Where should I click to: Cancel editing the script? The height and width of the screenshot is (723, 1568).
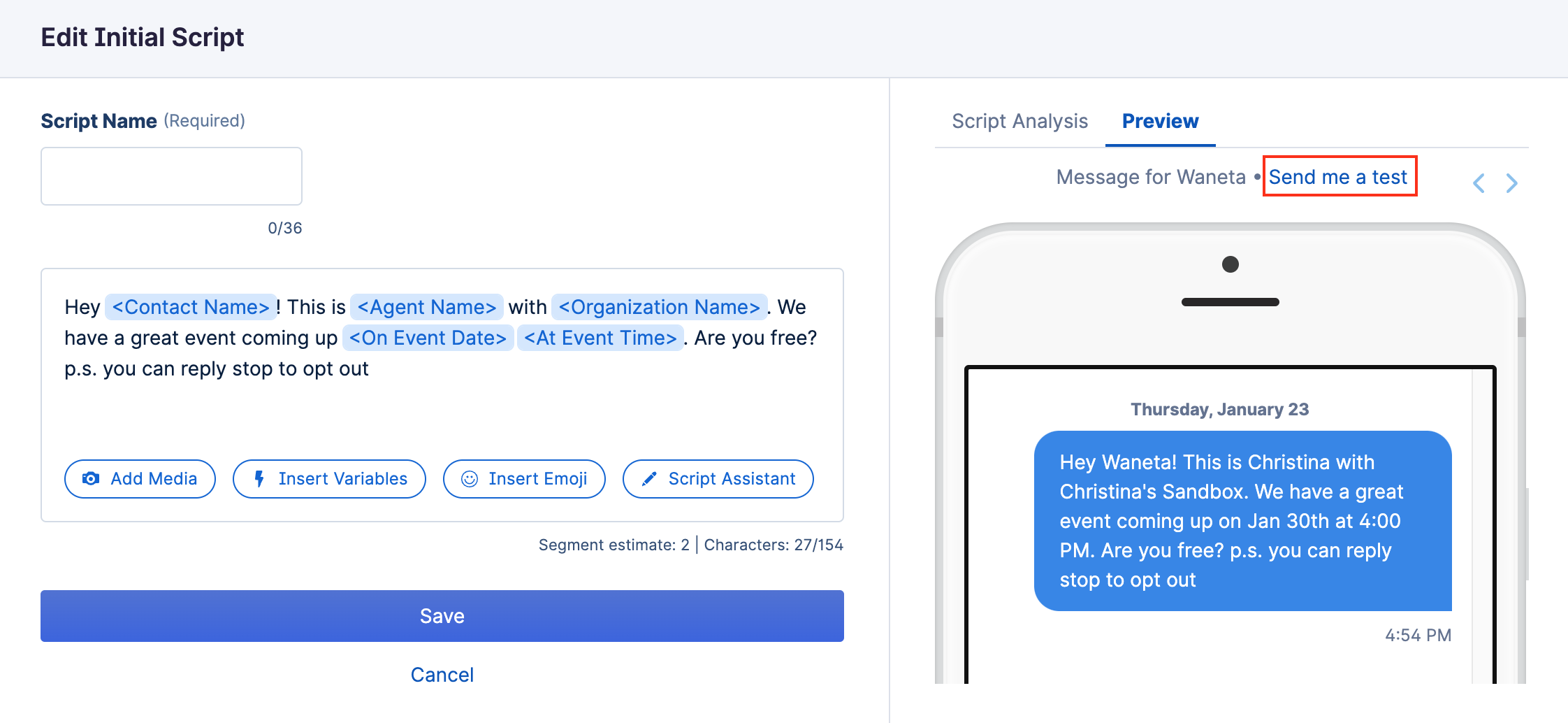[442, 675]
